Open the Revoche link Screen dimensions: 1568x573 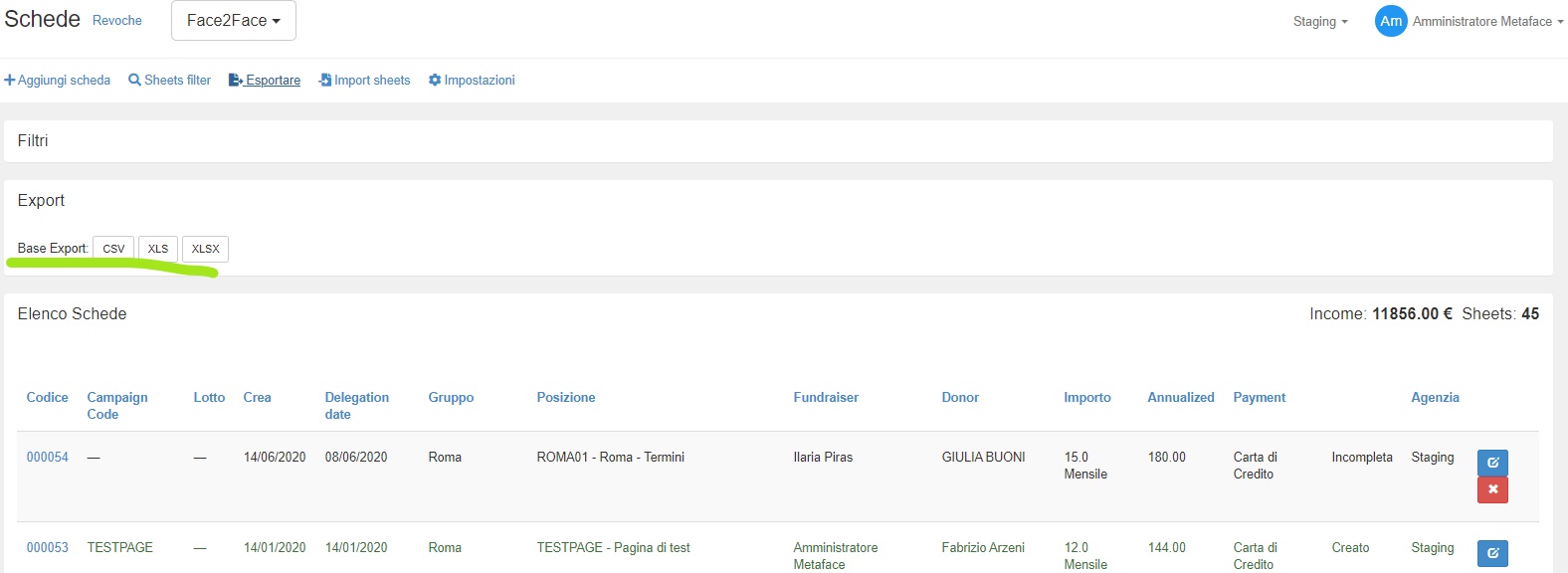coord(117,21)
